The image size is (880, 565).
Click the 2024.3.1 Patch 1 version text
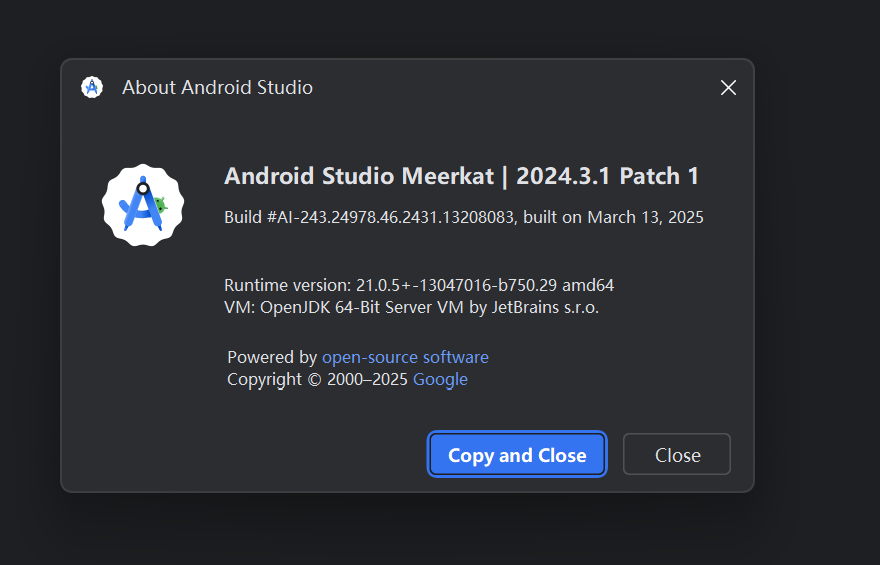click(x=608, y=177)
